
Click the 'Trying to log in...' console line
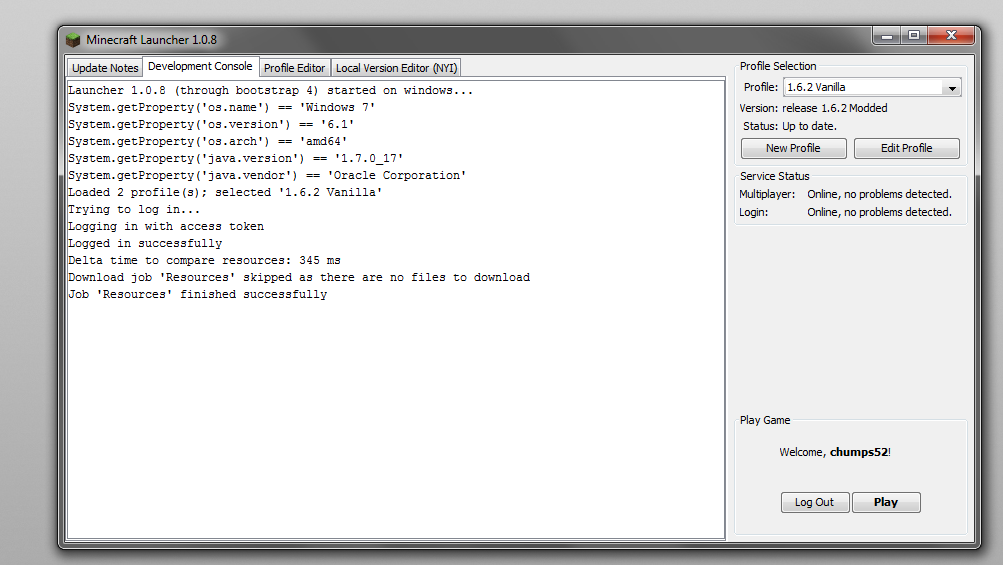(x=134, y=209)
